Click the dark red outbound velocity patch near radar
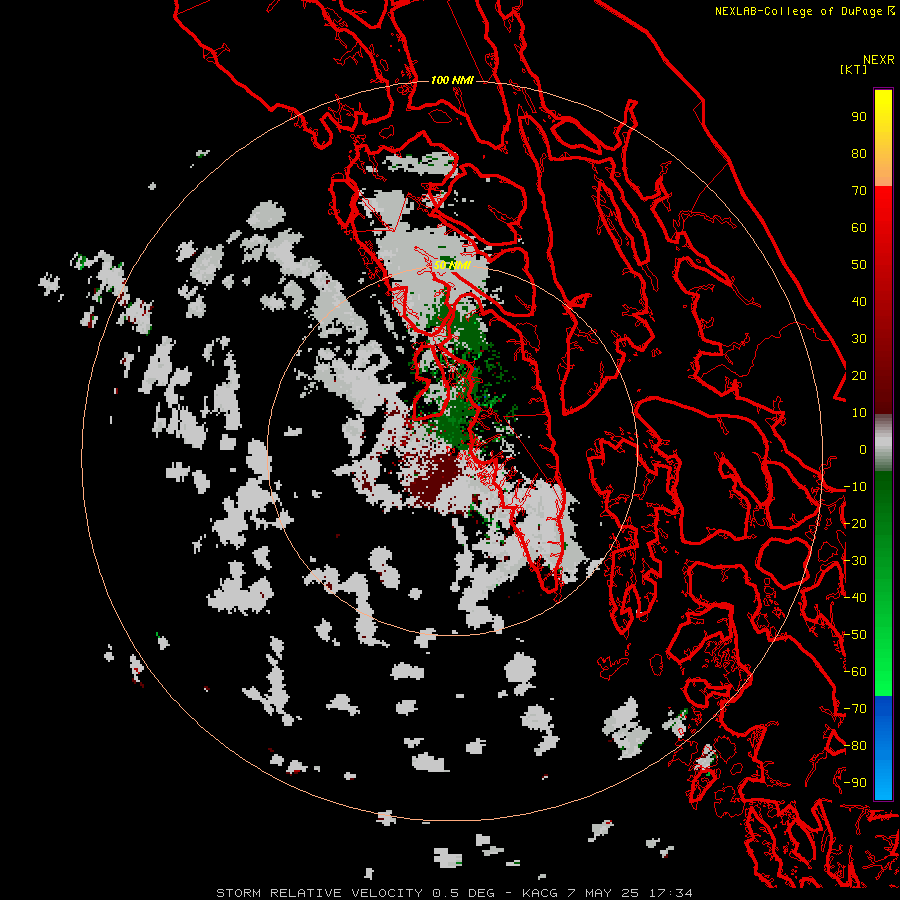The width and height of the screenshot is (900, 900). (x=433, y=478)
